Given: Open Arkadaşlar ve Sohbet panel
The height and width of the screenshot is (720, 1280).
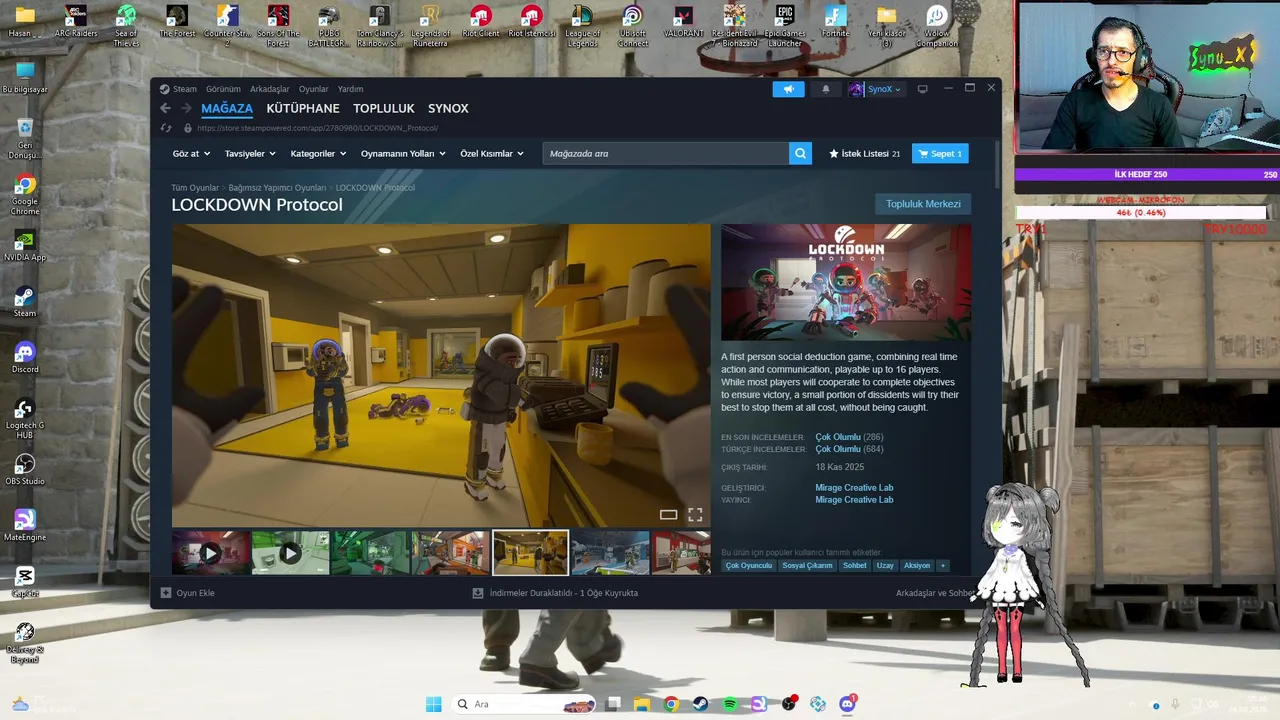Looking at the screenshot, I should tap(936, 593).
